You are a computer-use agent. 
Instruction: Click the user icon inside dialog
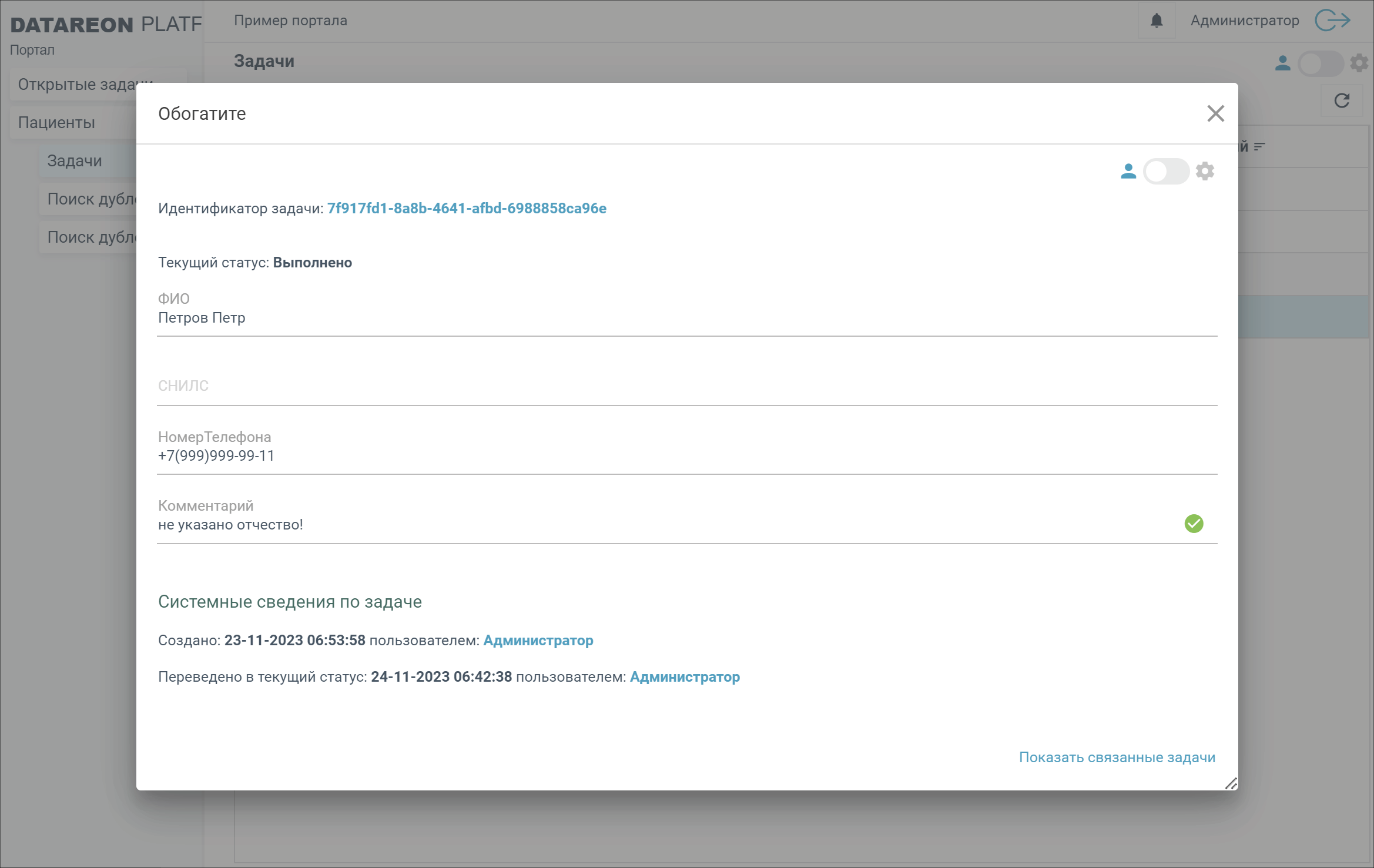pos(1128,171)
